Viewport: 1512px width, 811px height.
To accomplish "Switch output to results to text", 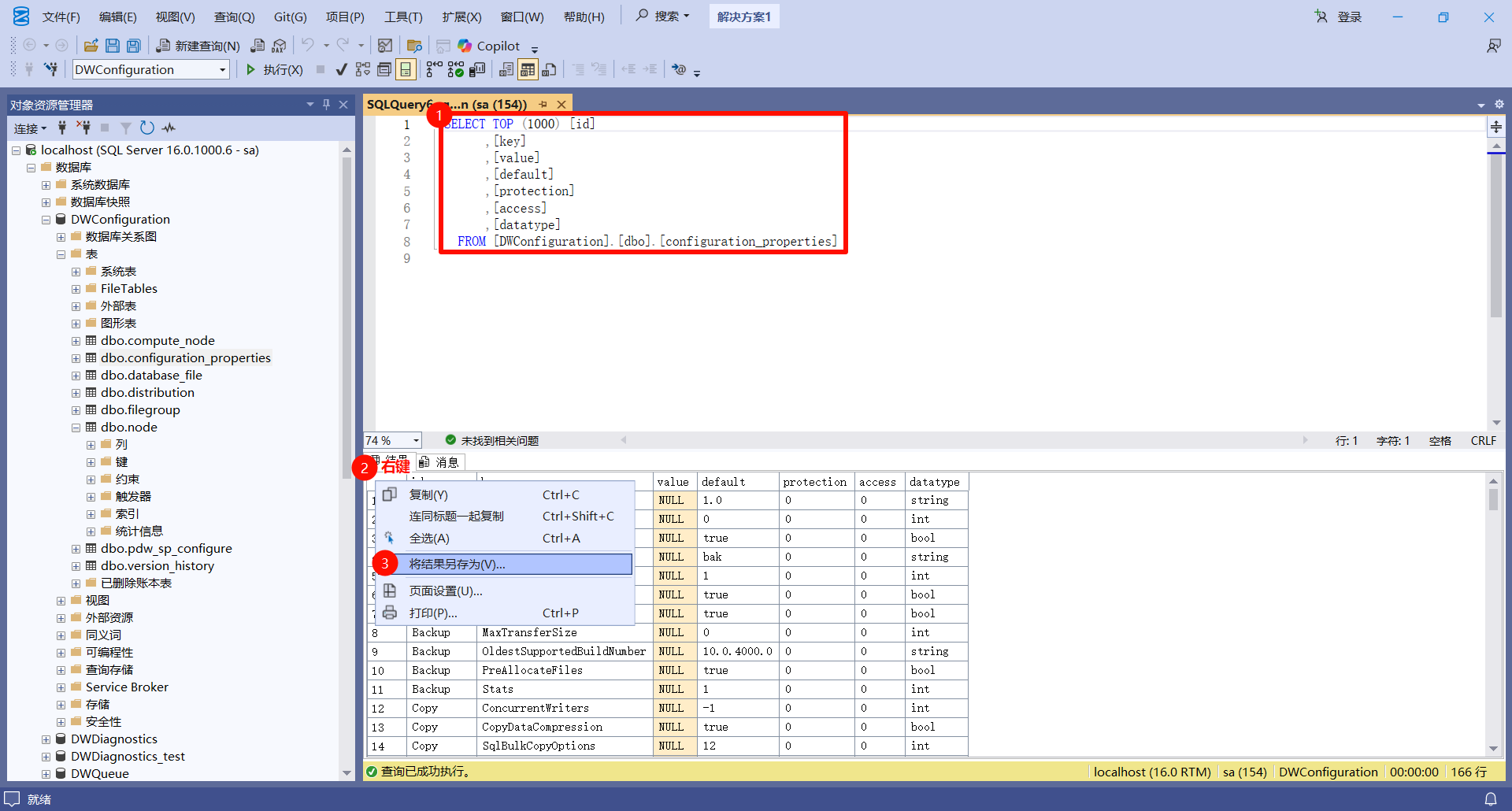I will click(x=506, y=69).
